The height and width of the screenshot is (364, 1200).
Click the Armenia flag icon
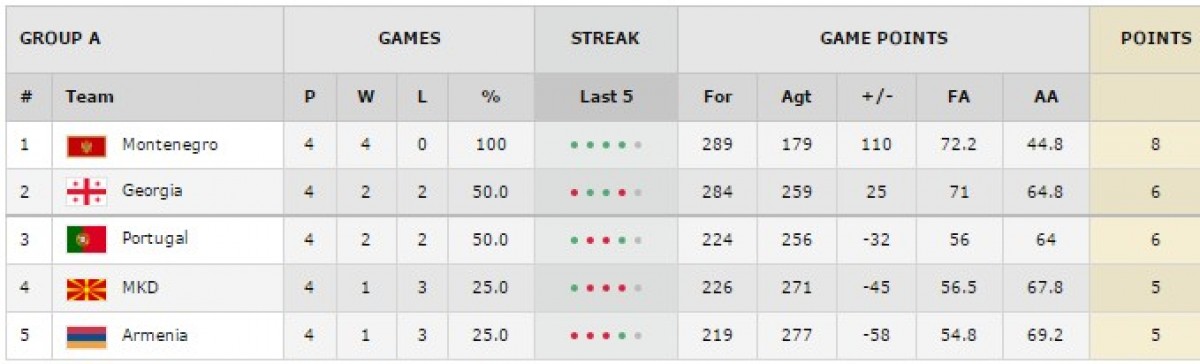pos(86,336)
